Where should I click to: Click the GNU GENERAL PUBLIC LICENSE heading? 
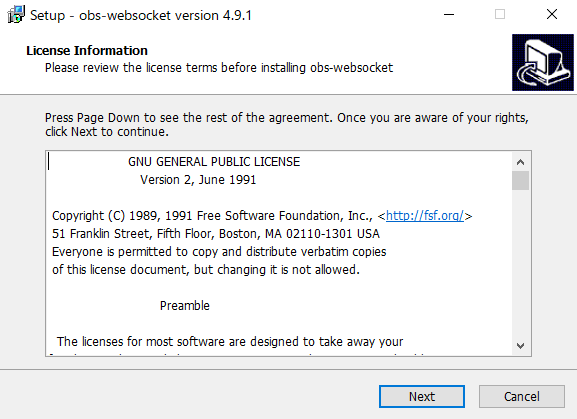(x=214, y=162)
